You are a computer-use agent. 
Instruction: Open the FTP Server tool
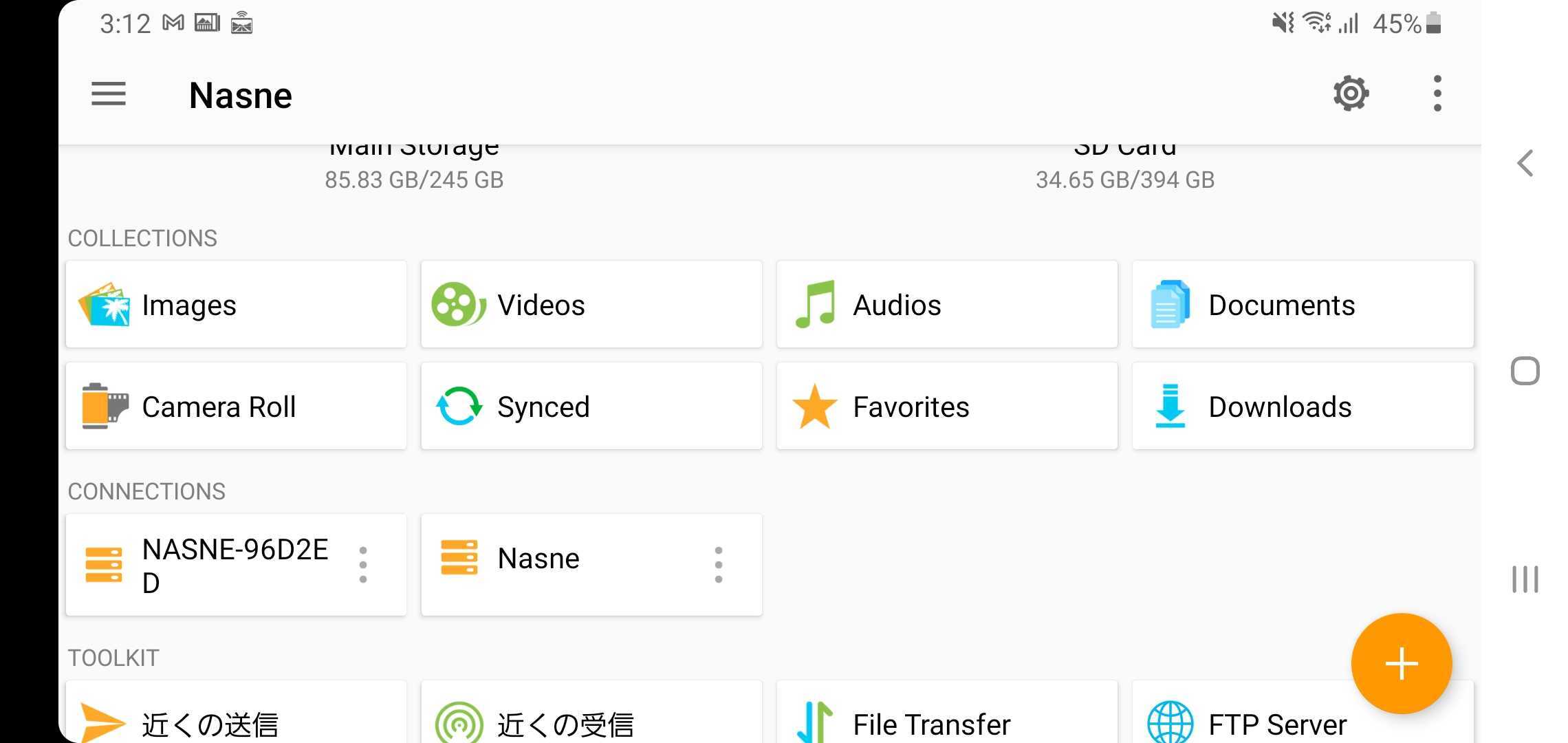(x=1303, y=712)
